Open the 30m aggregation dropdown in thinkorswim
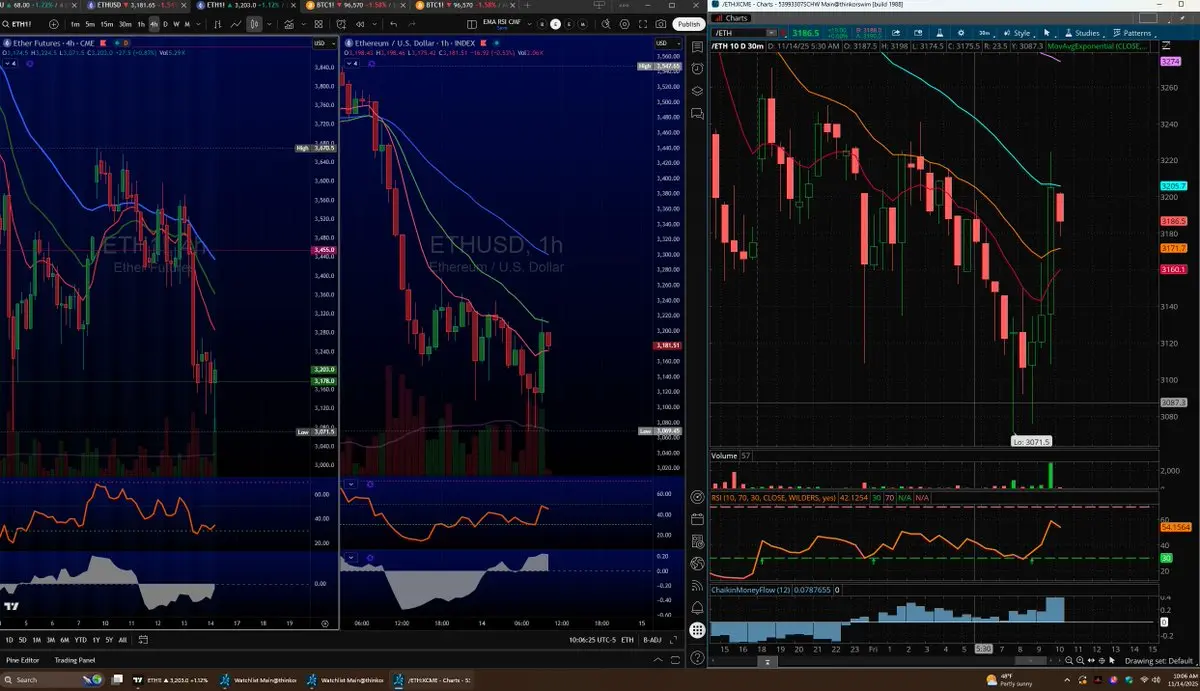1200x691 pixels. click(985, 32)
